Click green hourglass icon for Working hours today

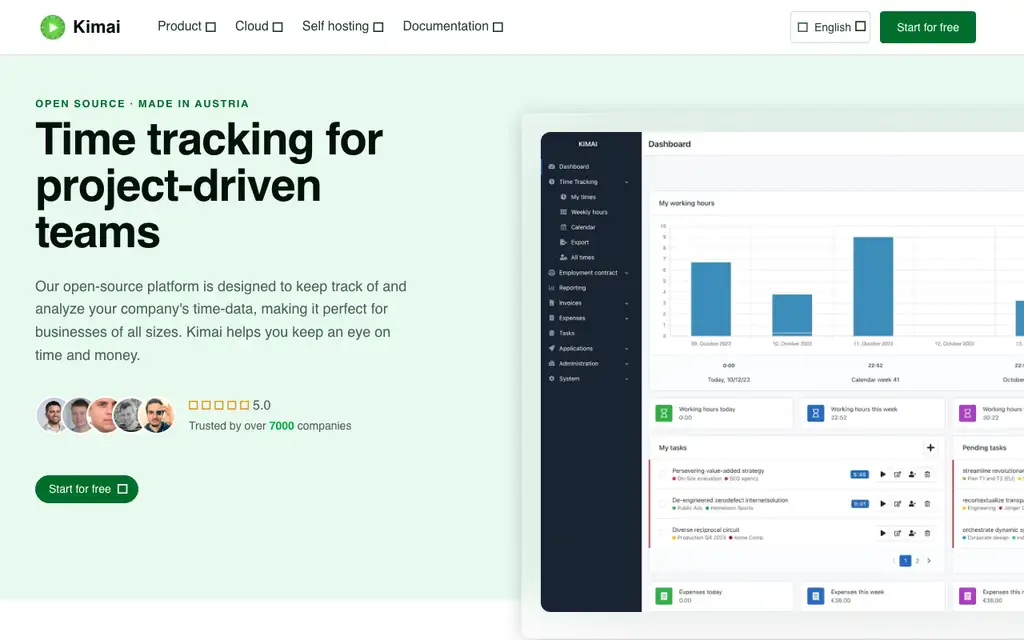664,413
